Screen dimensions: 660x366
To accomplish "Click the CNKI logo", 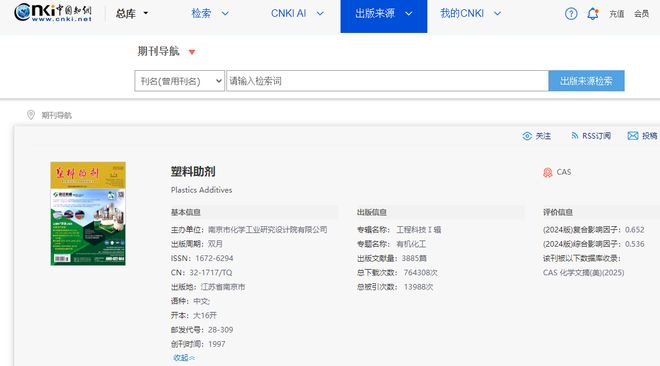I will pyautogui.click(x=53, y=13).
